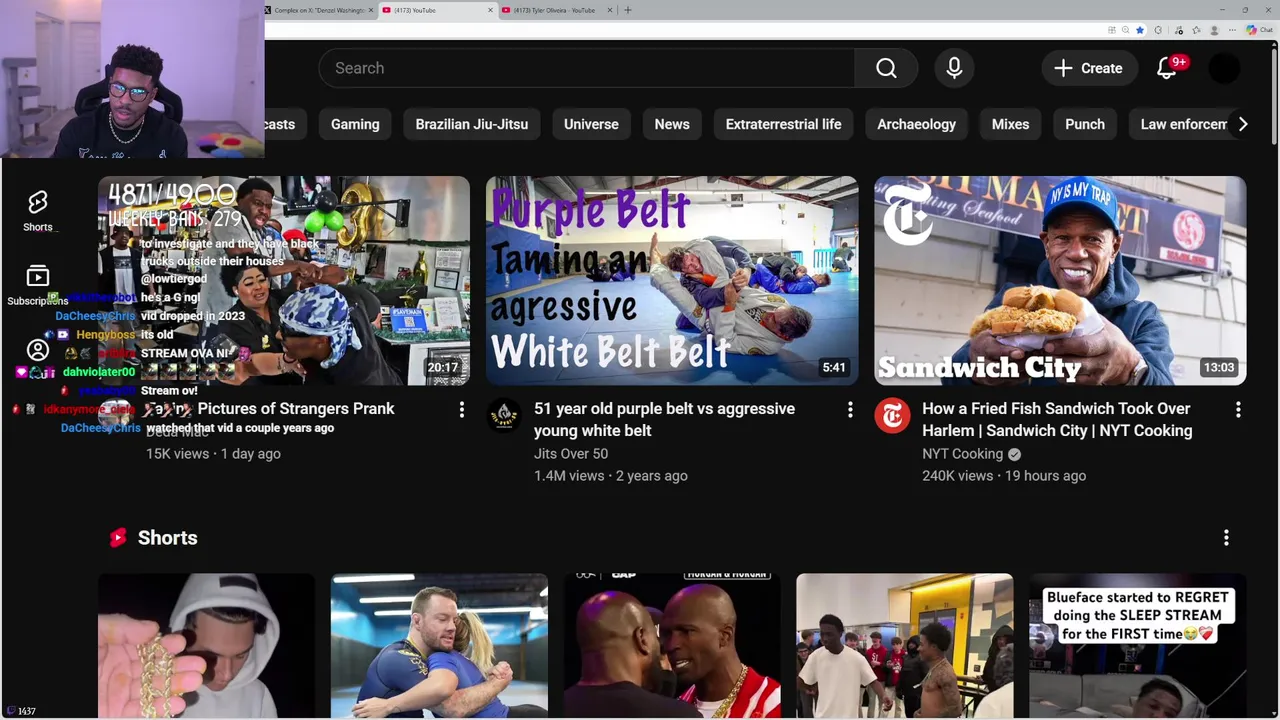Image resolution: width=1280 pixels, height=720 pixels.
Task: Open Subscriptions in the left sidebar
Action: coord(38,285)
